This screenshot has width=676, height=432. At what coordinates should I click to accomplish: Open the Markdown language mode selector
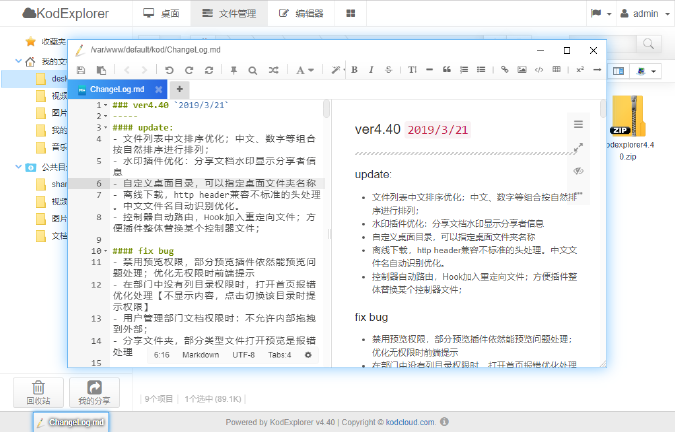point(200,354)
